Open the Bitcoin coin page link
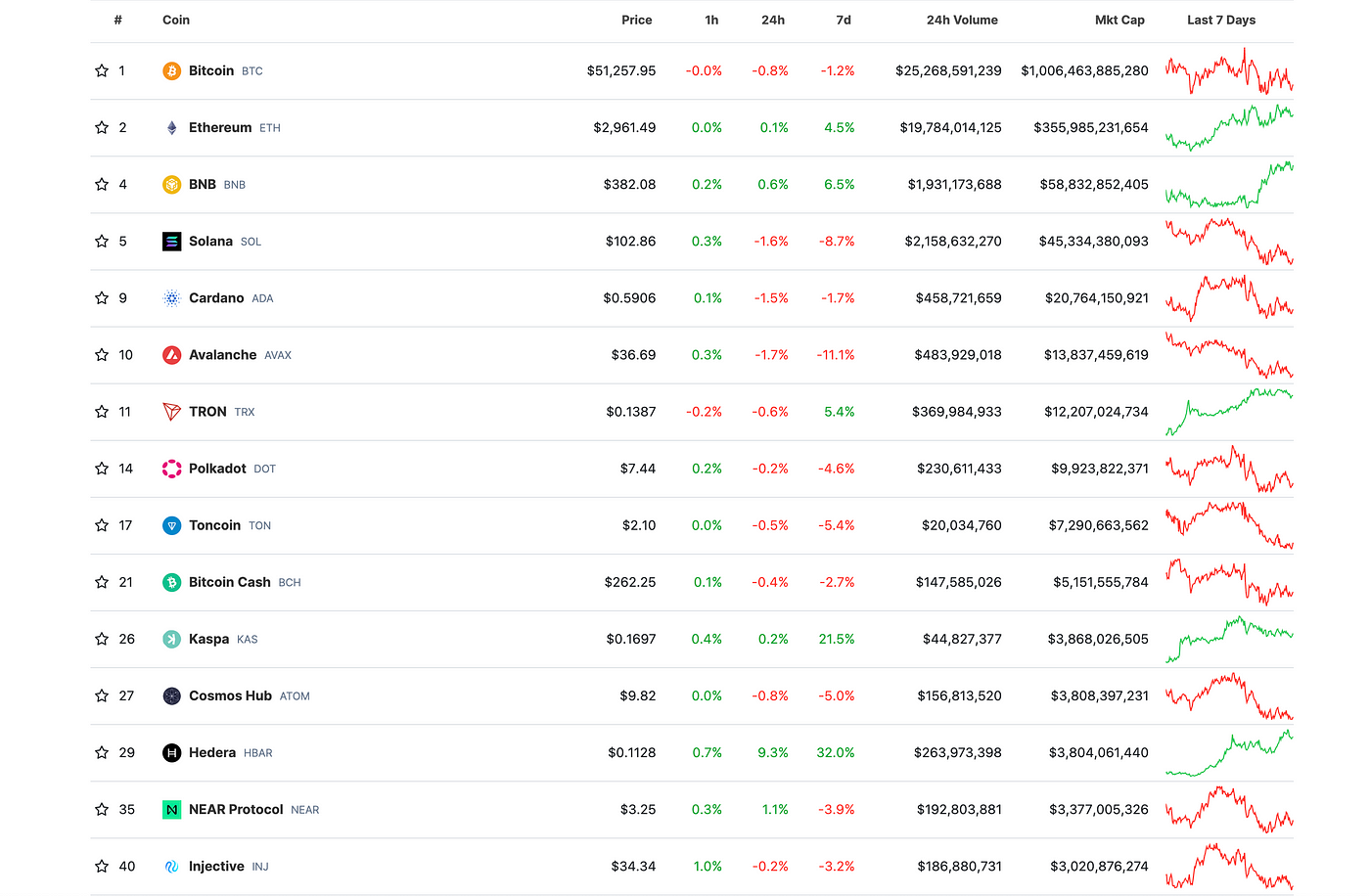1370x896 pixels. point(211,70)
